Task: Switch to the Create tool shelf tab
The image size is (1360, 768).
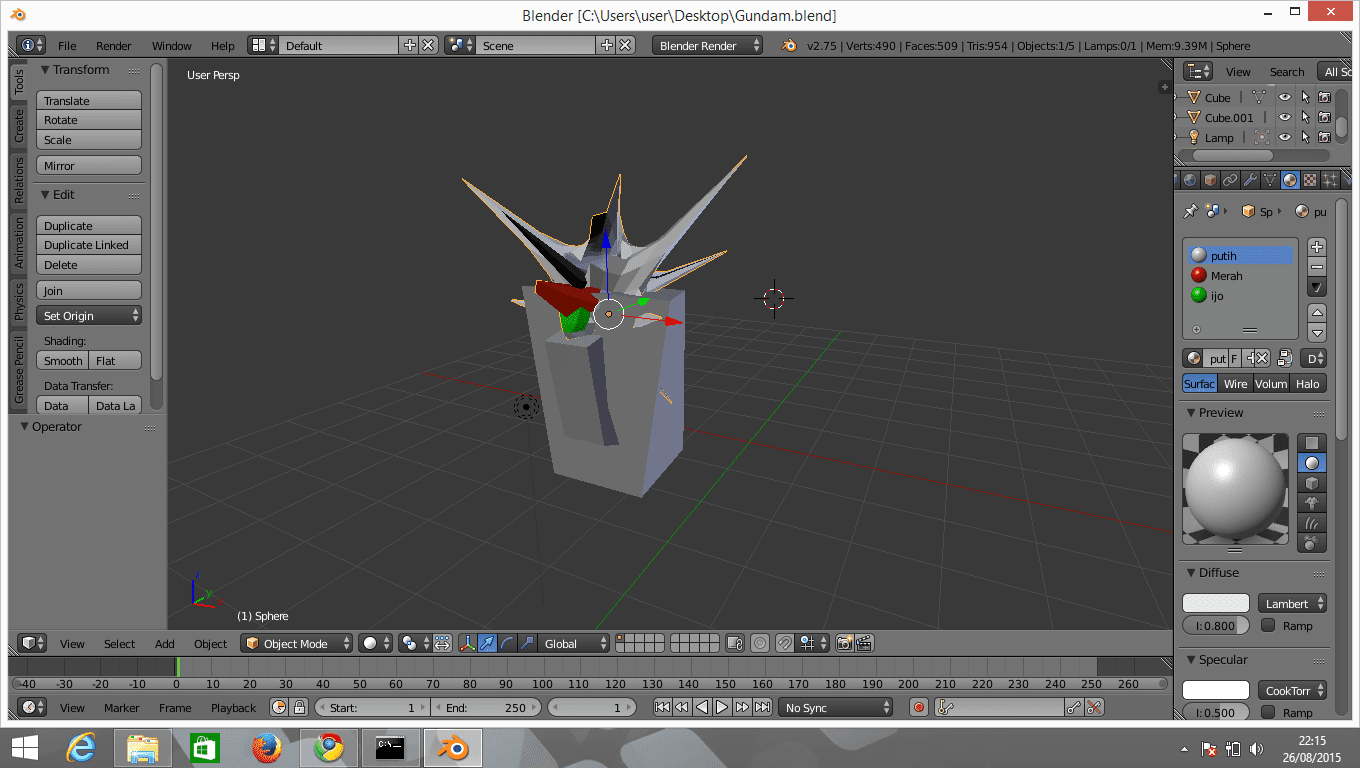Action: [19, 126]
